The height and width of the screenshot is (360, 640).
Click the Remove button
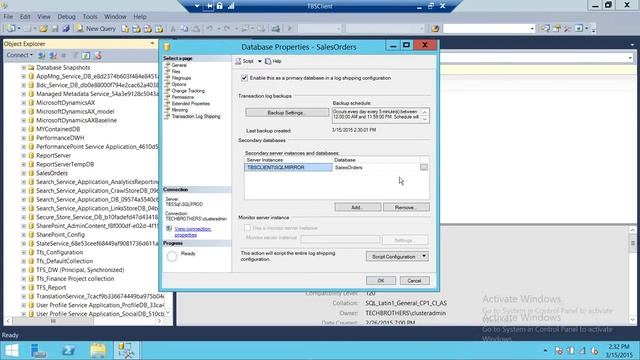[x=406, y=207]
